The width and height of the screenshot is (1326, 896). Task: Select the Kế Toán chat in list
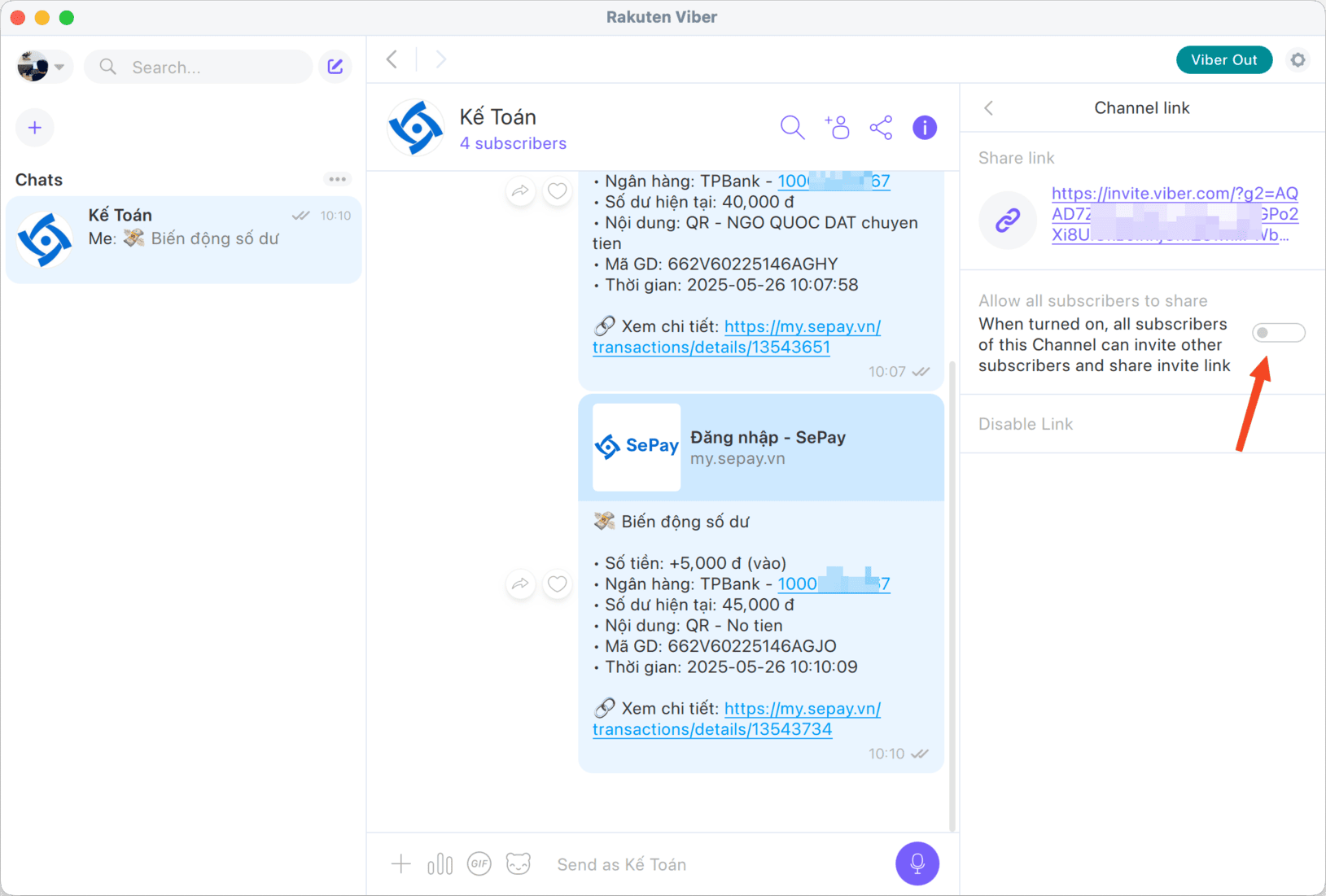(184, 239)
